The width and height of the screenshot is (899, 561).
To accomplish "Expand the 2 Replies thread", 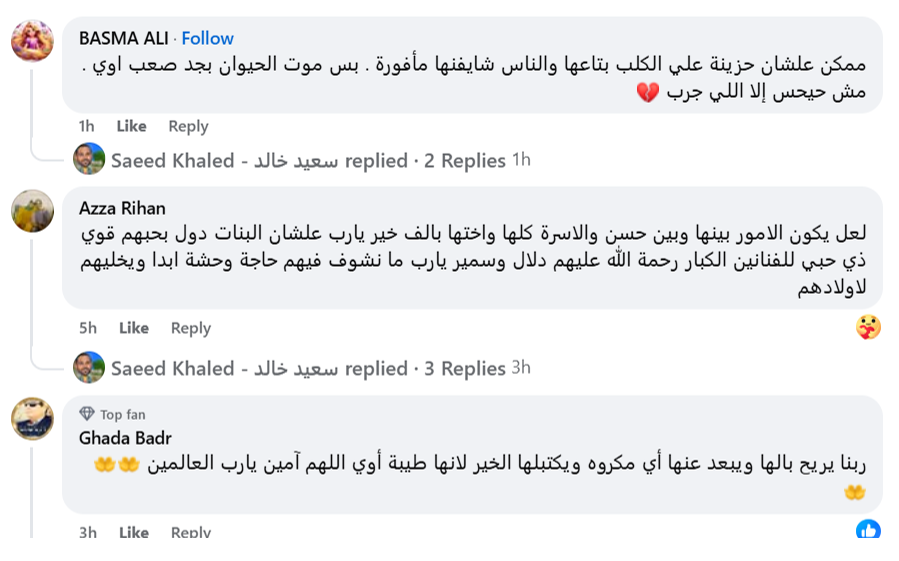I will click(x=464, y=161).
